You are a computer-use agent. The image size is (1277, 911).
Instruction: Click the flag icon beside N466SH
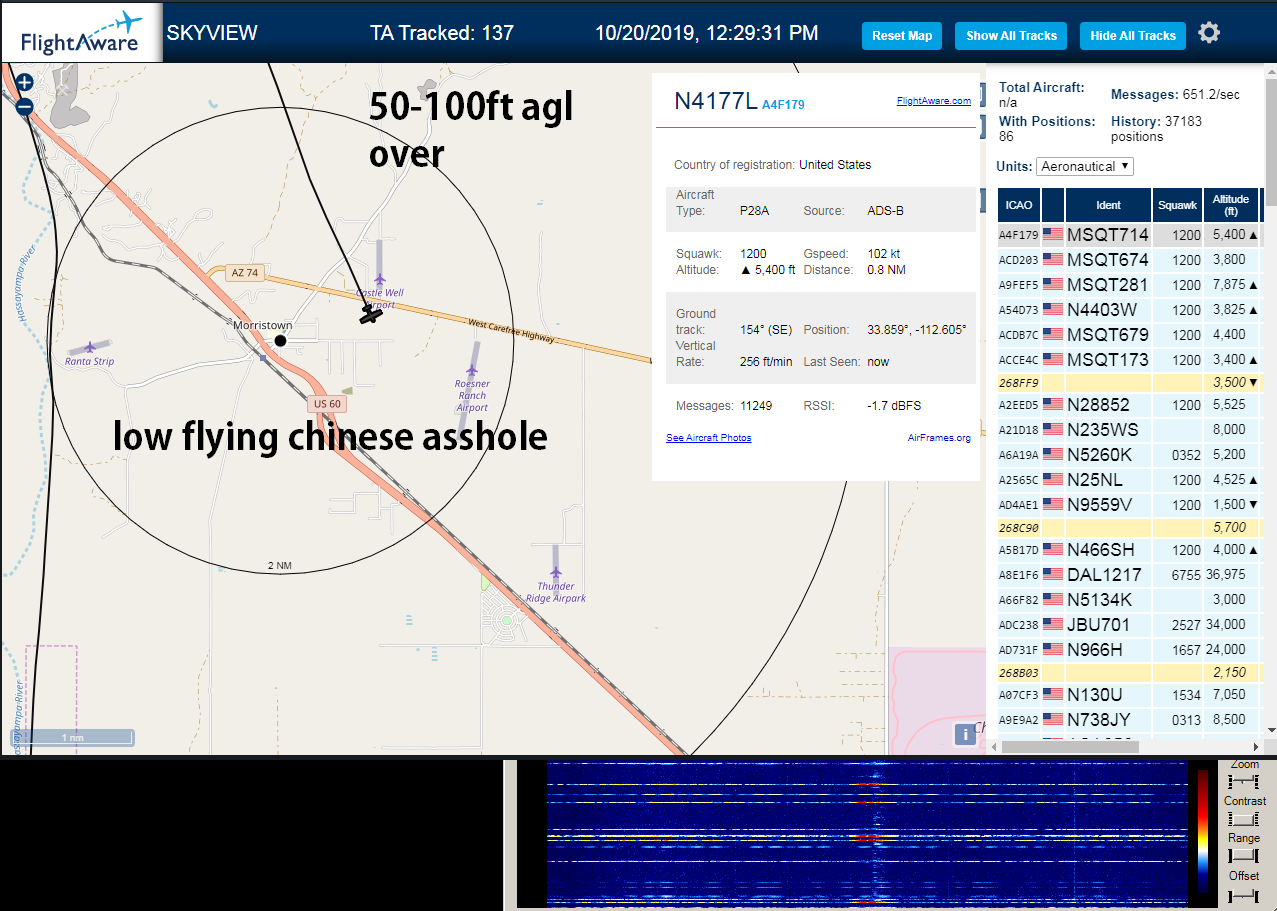1053,549
